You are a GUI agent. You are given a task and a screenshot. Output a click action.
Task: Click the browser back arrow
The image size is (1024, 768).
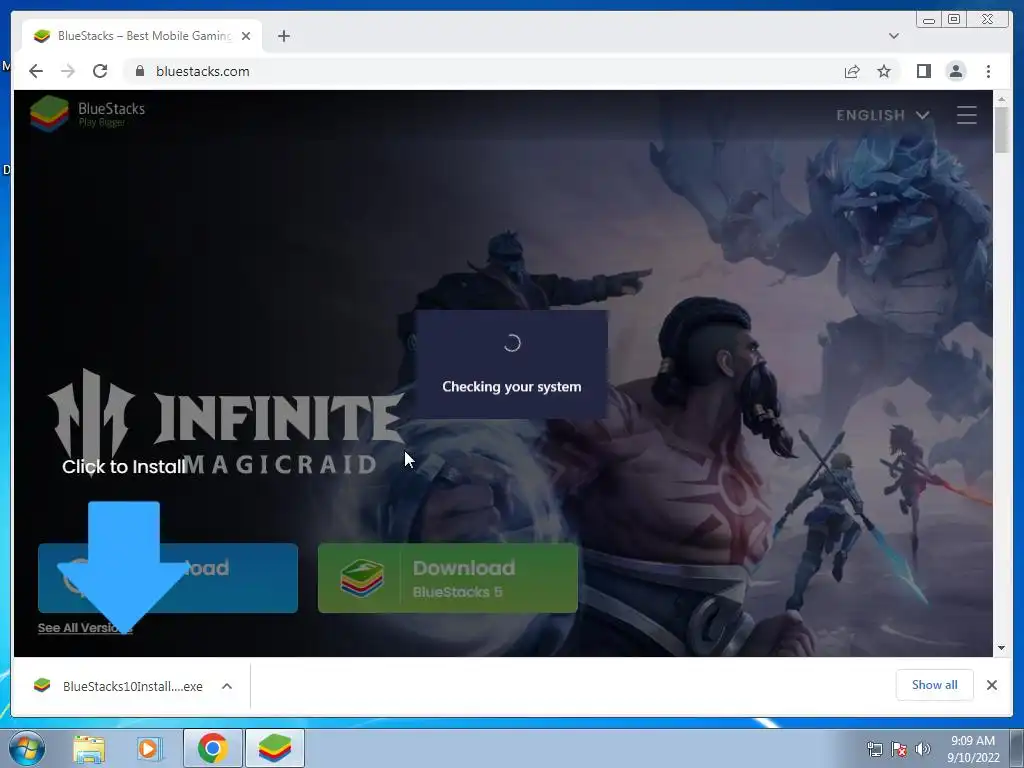(x=36, y=71)
